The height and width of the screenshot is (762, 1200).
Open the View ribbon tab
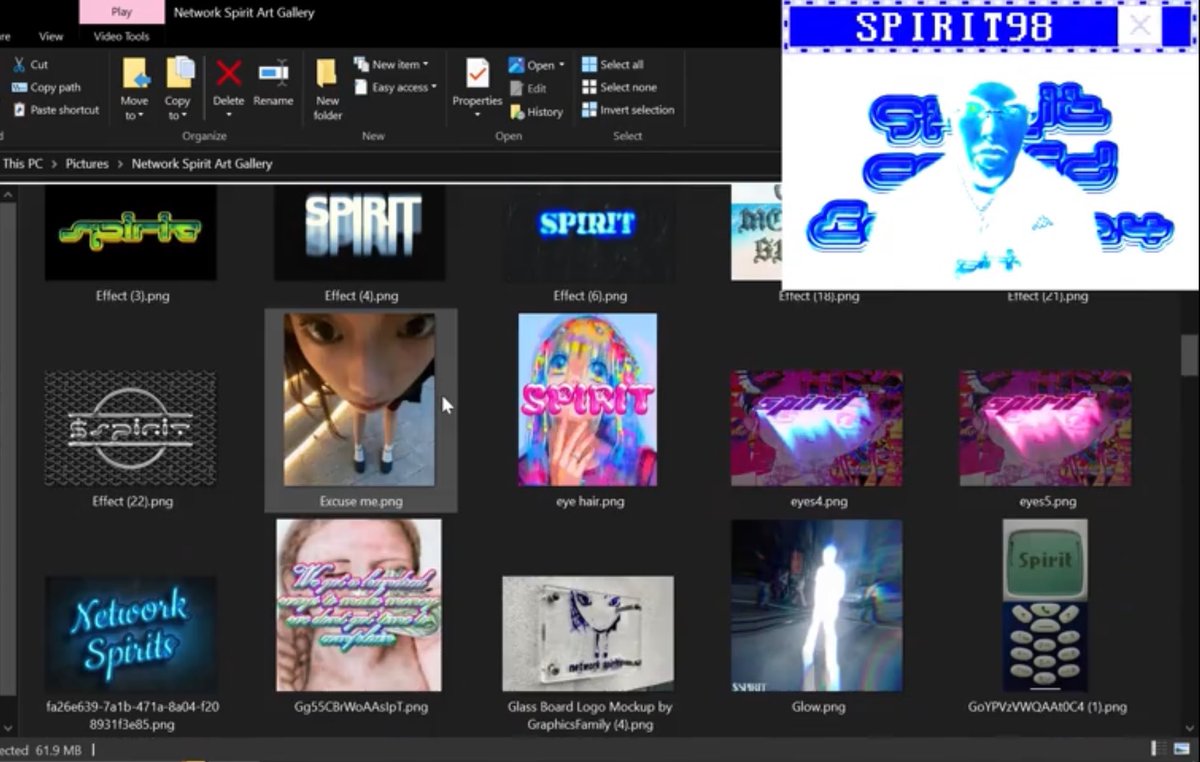click(x=51, y=37)
